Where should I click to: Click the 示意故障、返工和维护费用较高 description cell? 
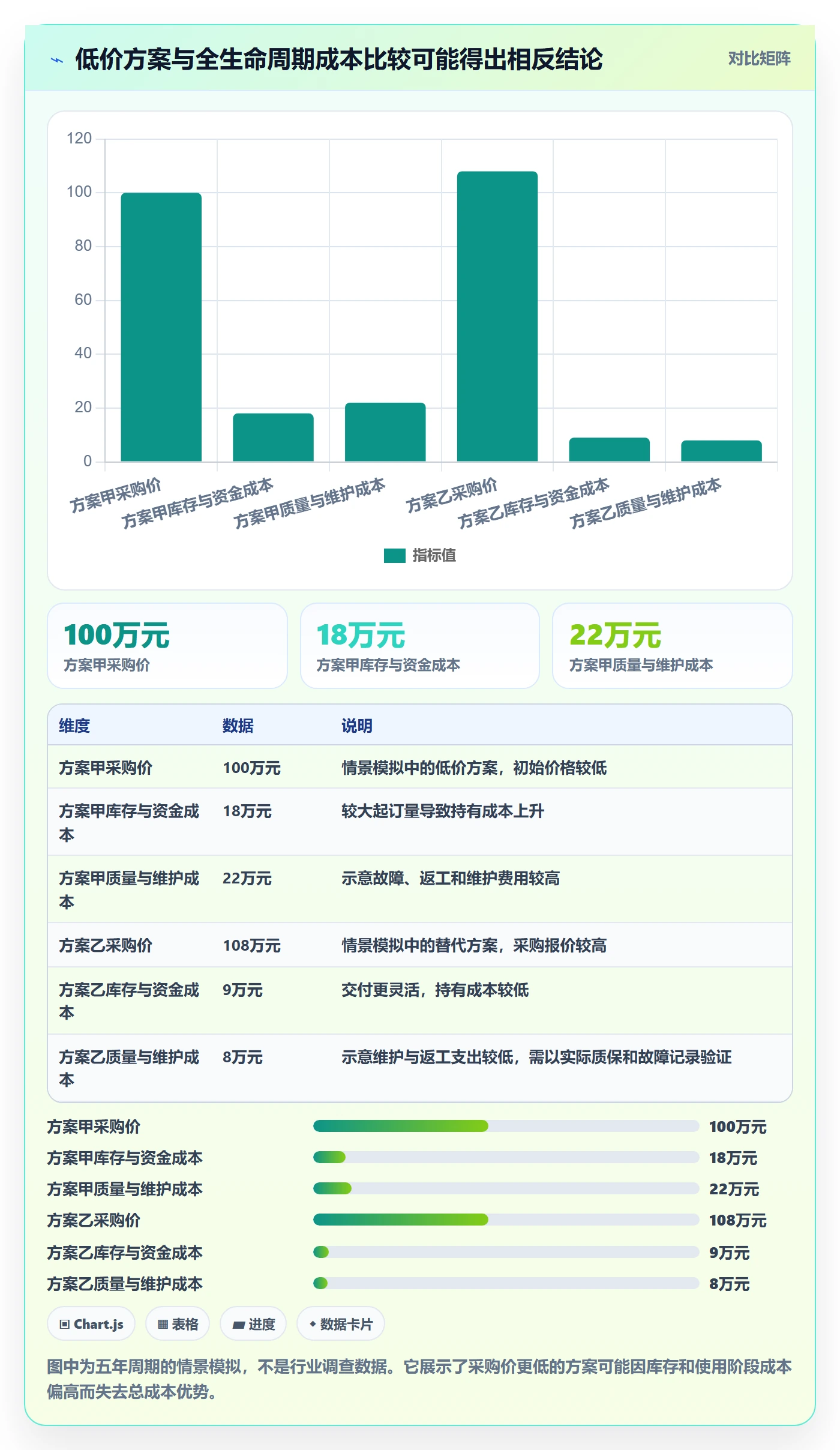pyautogui.click(x=451, y=878)
